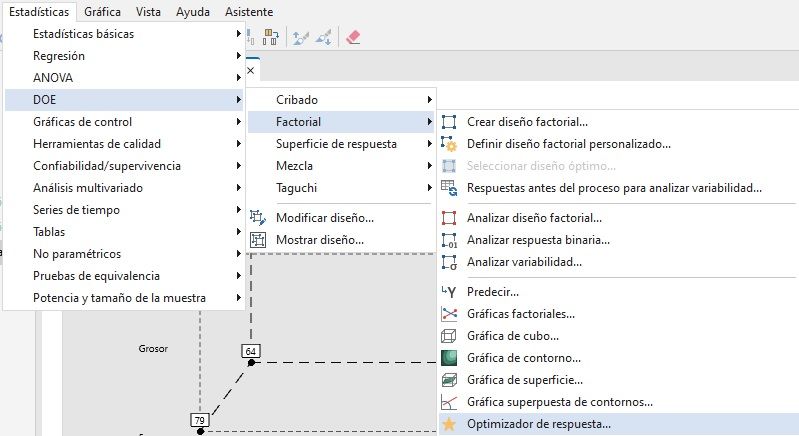Click Gráfica superpuesta de contornos icon
799x436 pixels.
tap(449, 402)
